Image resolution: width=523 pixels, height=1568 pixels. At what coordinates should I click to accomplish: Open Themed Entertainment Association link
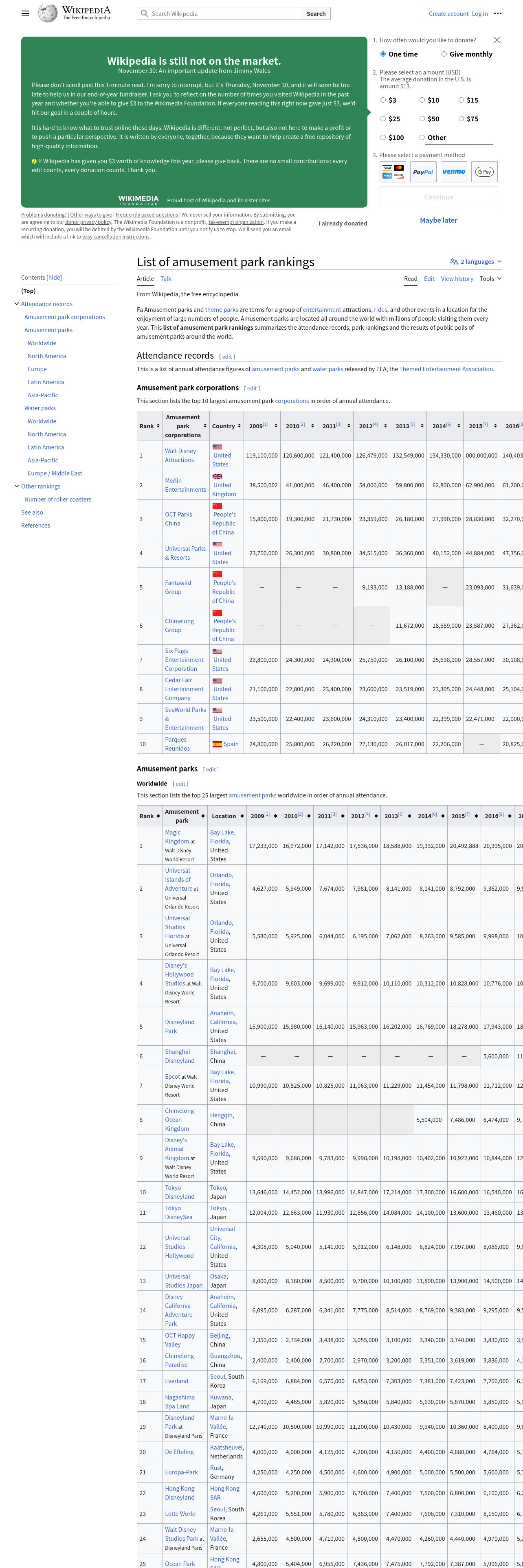pos(446,369)
